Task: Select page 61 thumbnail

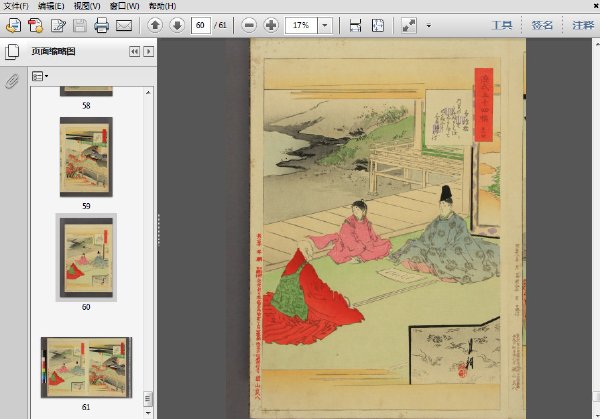Action: tap(86, 367)
